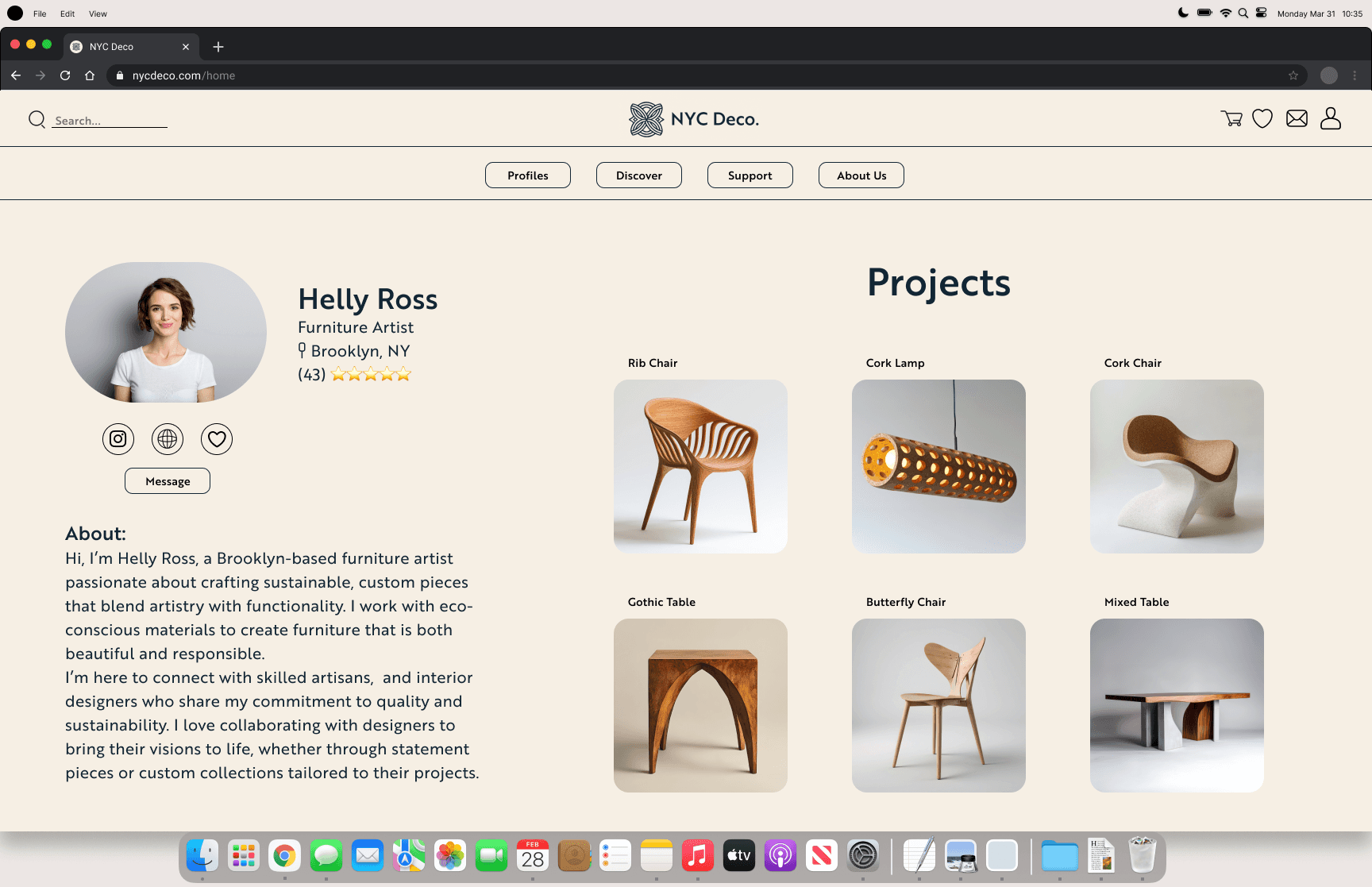
Task: Open Finder in the dock
Action: (x=202, y=855)
